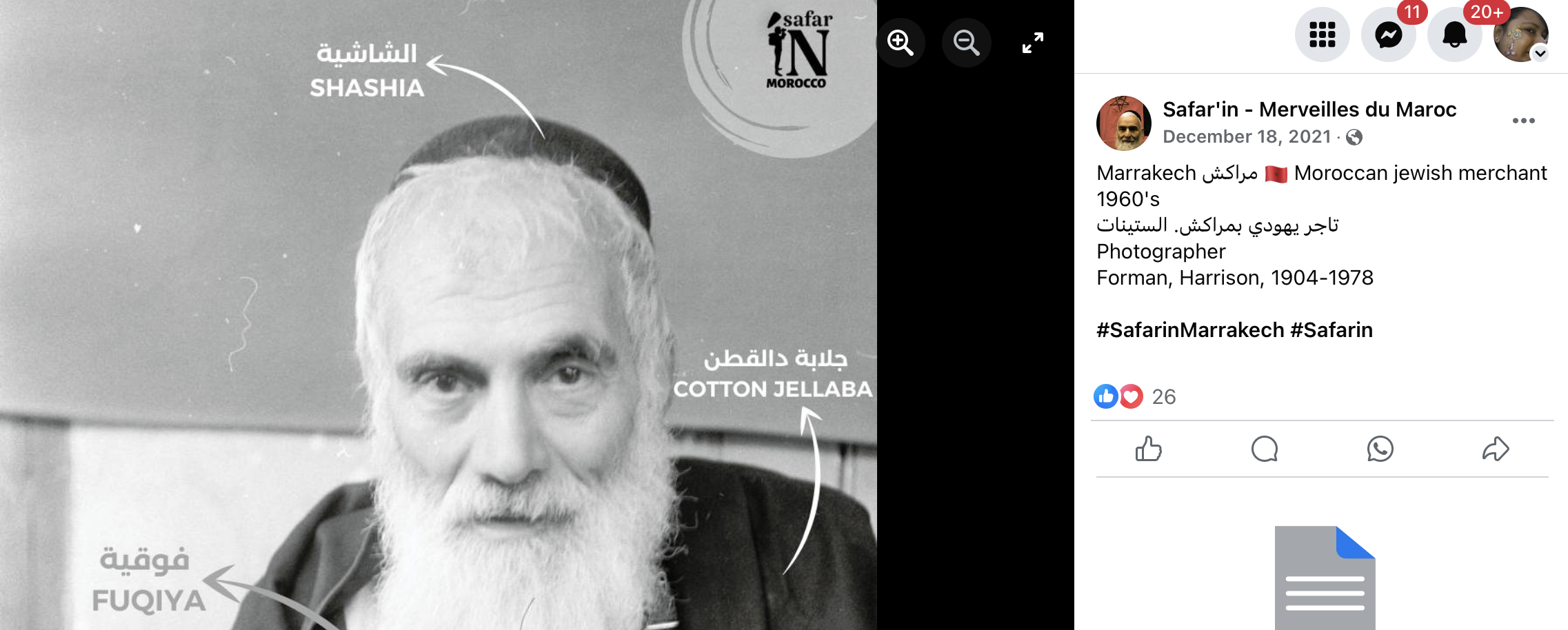
Task: Expand the account dropdown arrow
Action: [1540, 54]
